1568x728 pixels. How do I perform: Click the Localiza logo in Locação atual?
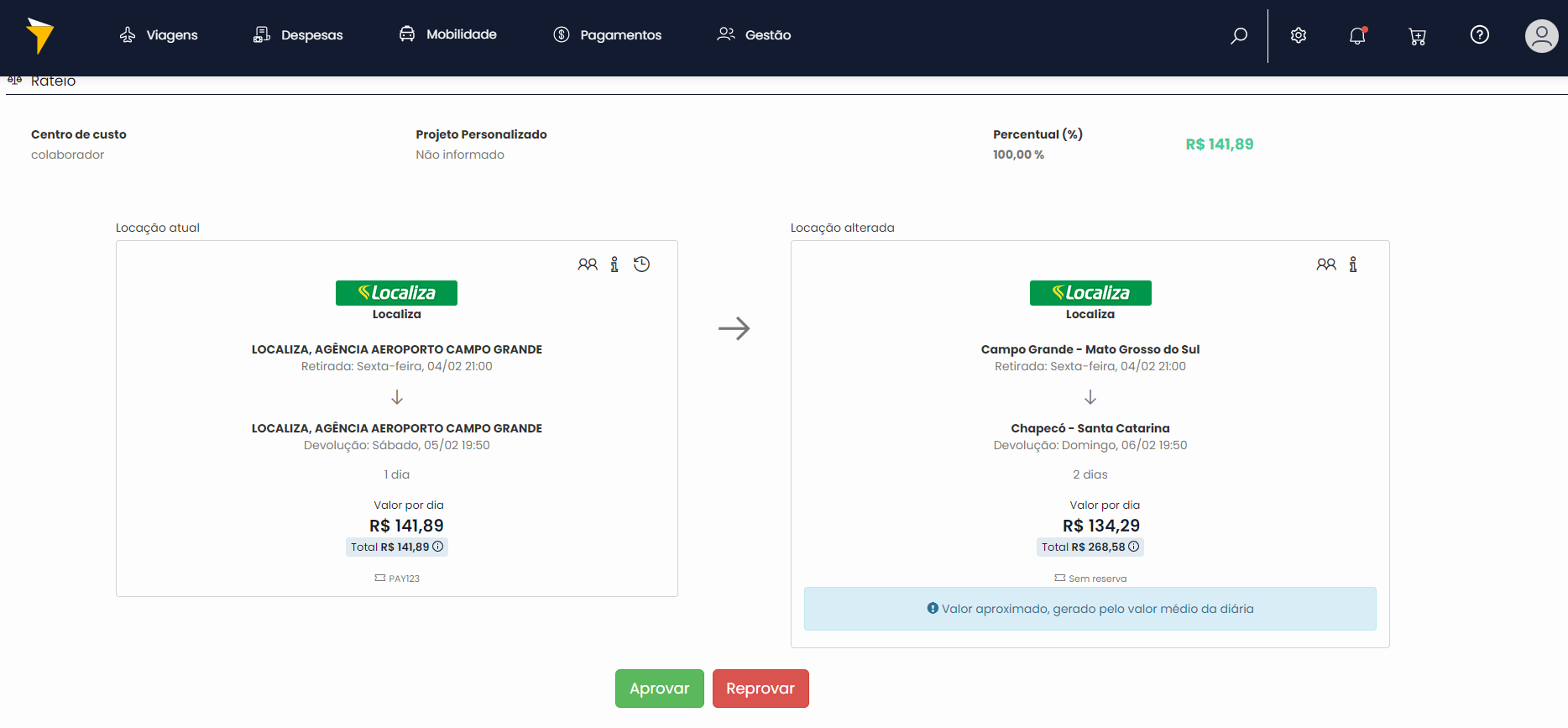tap(396, 293)
